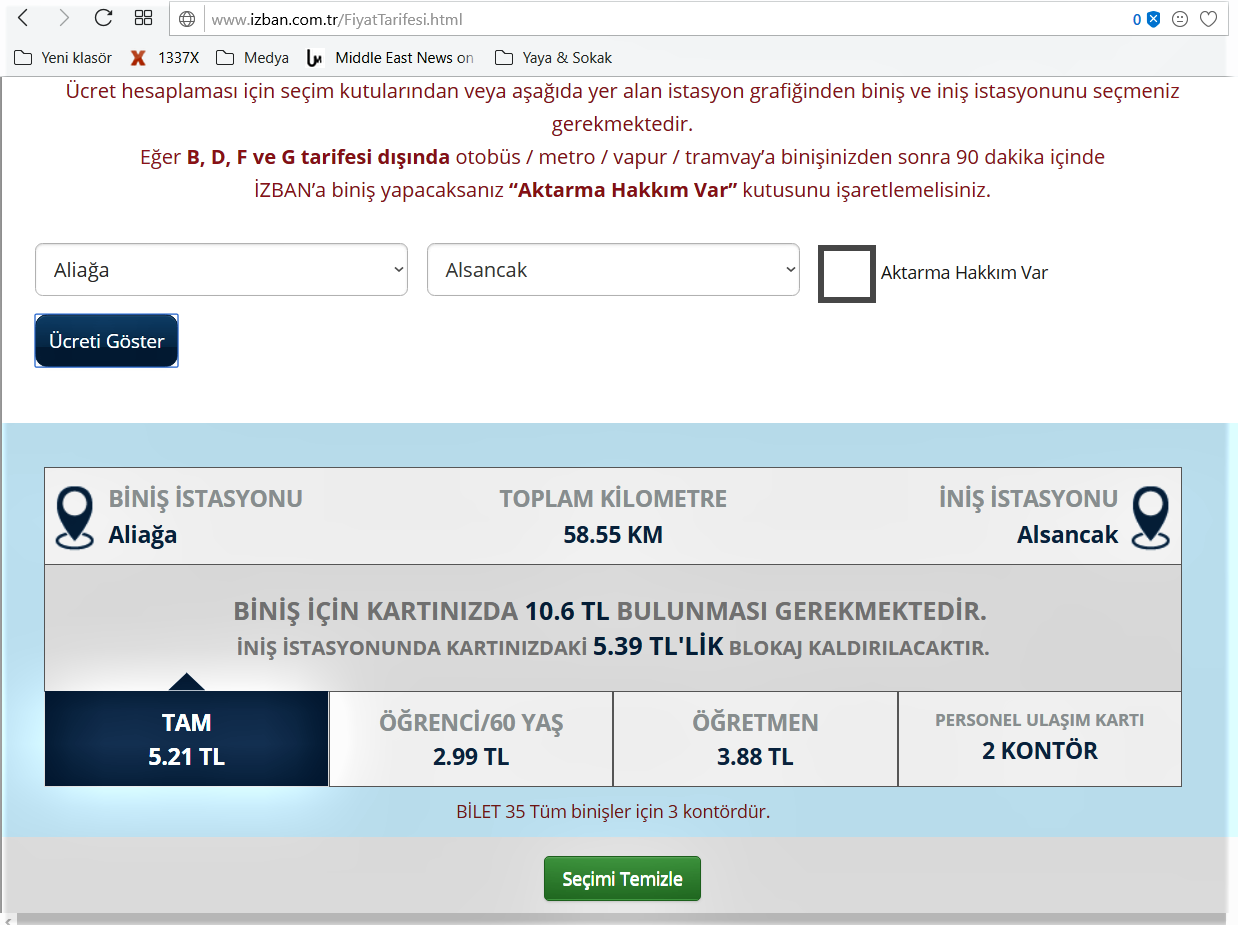The image size is (1238, 925).
Task: Click the arrival station pin icon
Action: [1150, 517]
